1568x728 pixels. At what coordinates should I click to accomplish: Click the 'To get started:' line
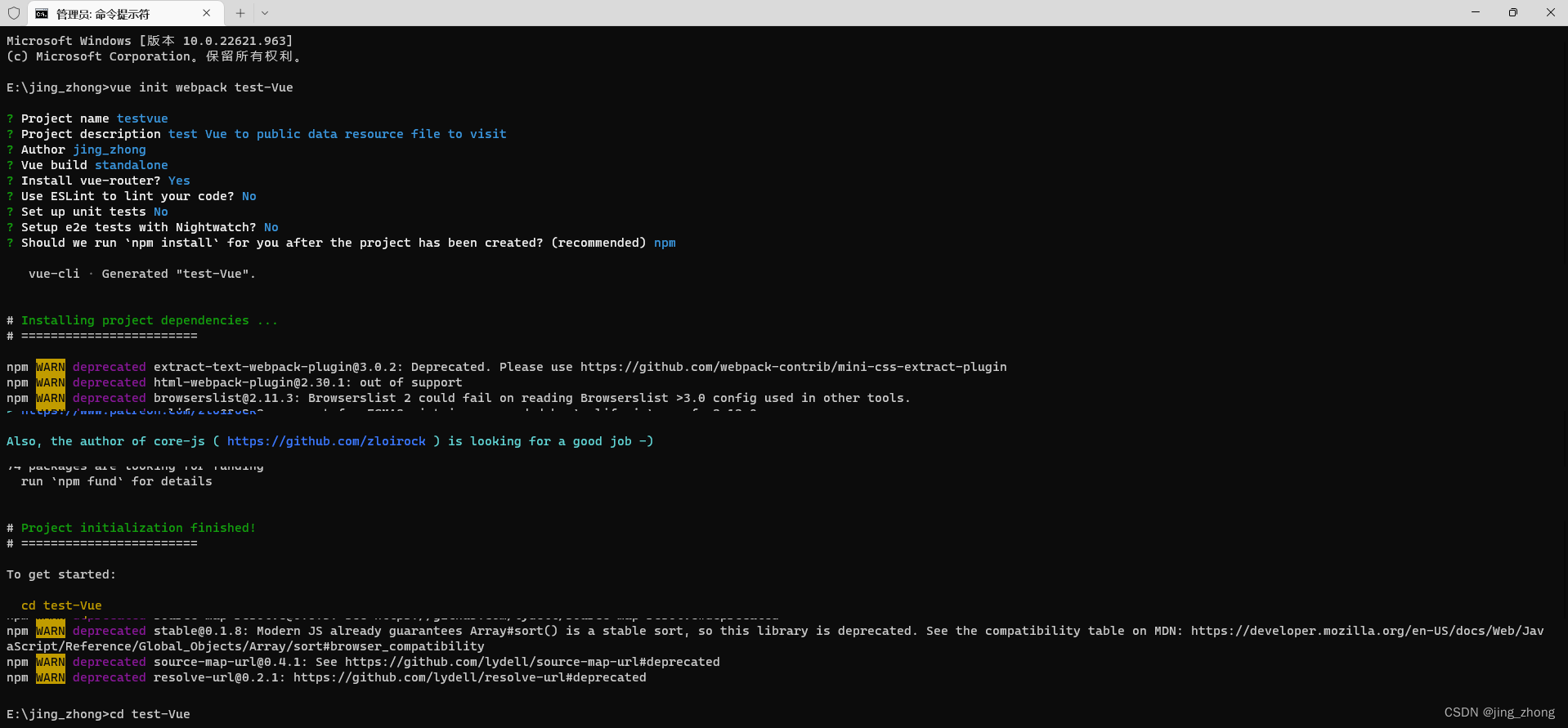61,574
